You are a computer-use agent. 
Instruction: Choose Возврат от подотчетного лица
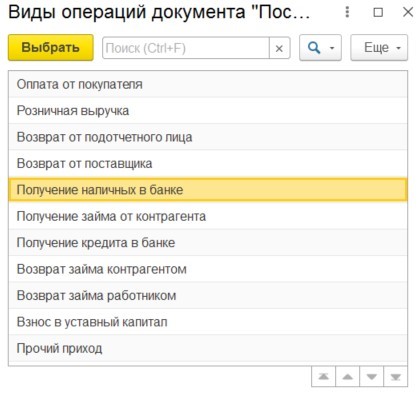(208, 137)
